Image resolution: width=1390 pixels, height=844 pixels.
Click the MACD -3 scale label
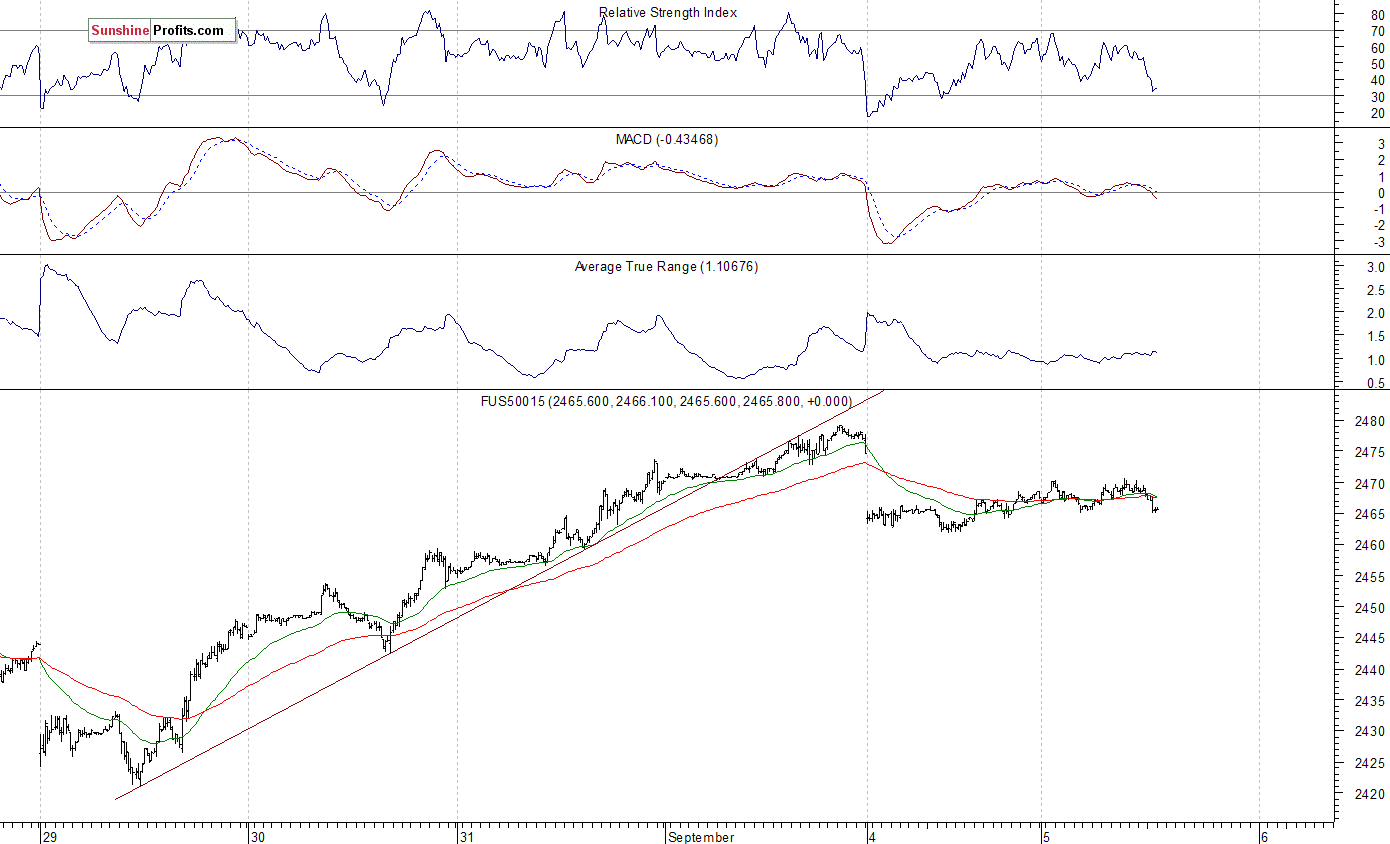tap(1378, 242)
